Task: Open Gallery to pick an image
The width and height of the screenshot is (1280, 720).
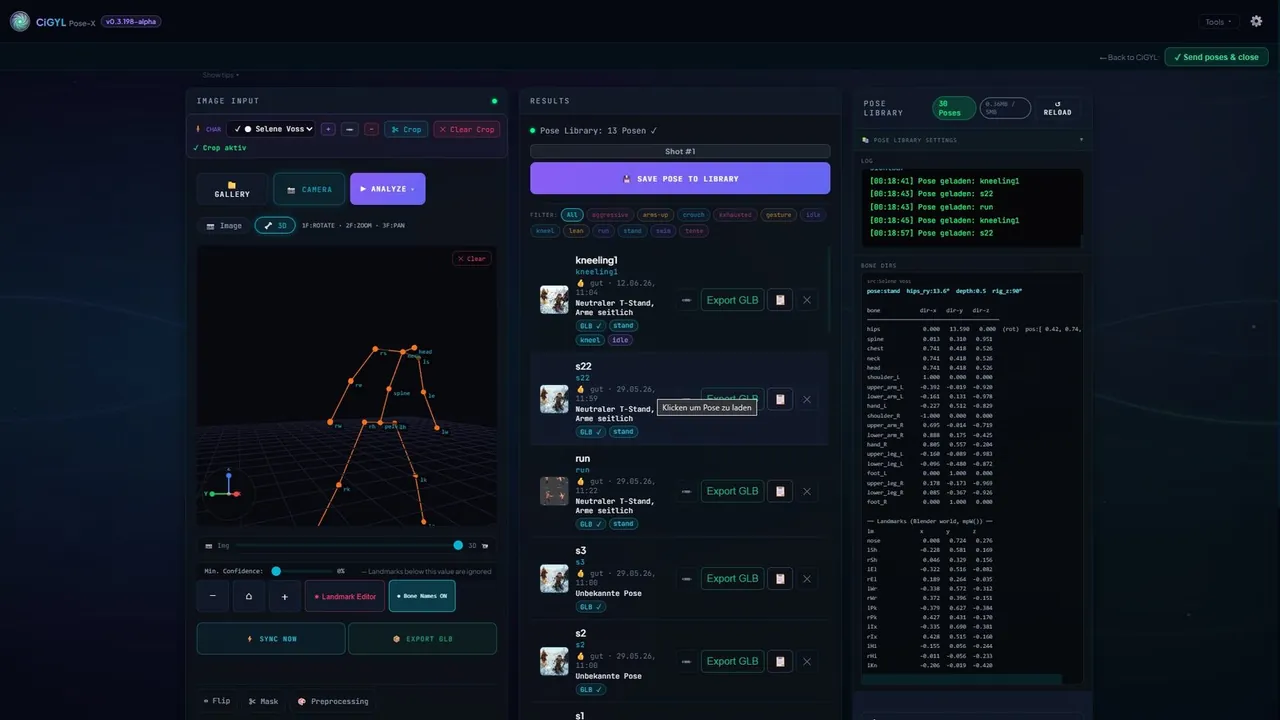Action: pos(232,189)
